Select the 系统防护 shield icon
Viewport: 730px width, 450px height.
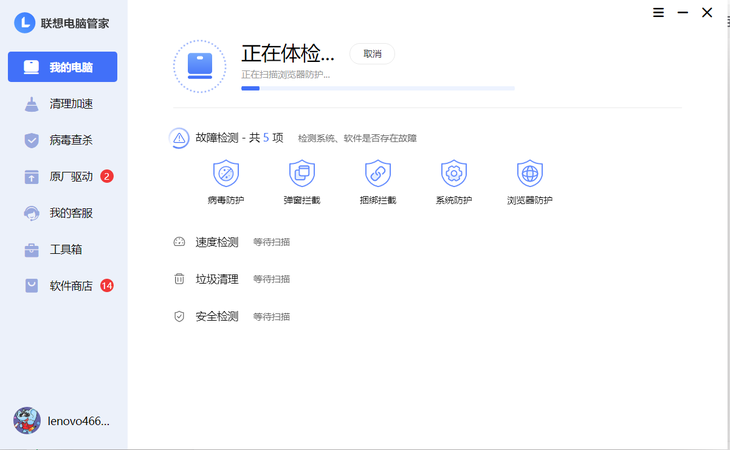click(x=454, y=173)
